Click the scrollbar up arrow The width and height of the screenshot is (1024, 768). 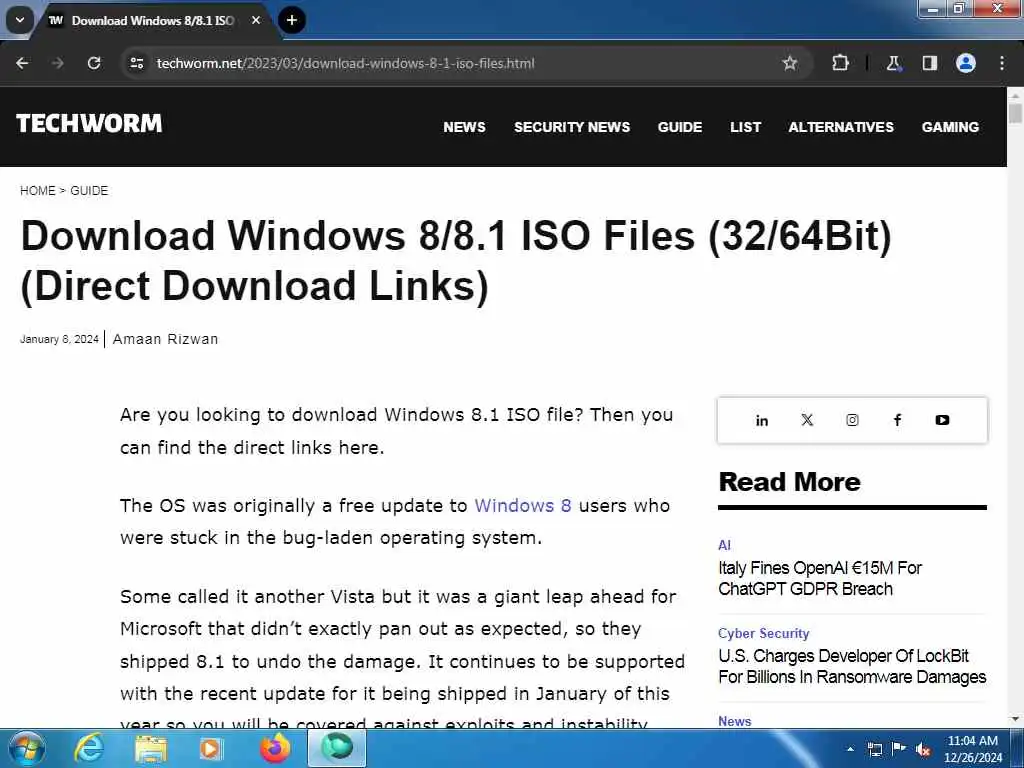pos(1015,95)
